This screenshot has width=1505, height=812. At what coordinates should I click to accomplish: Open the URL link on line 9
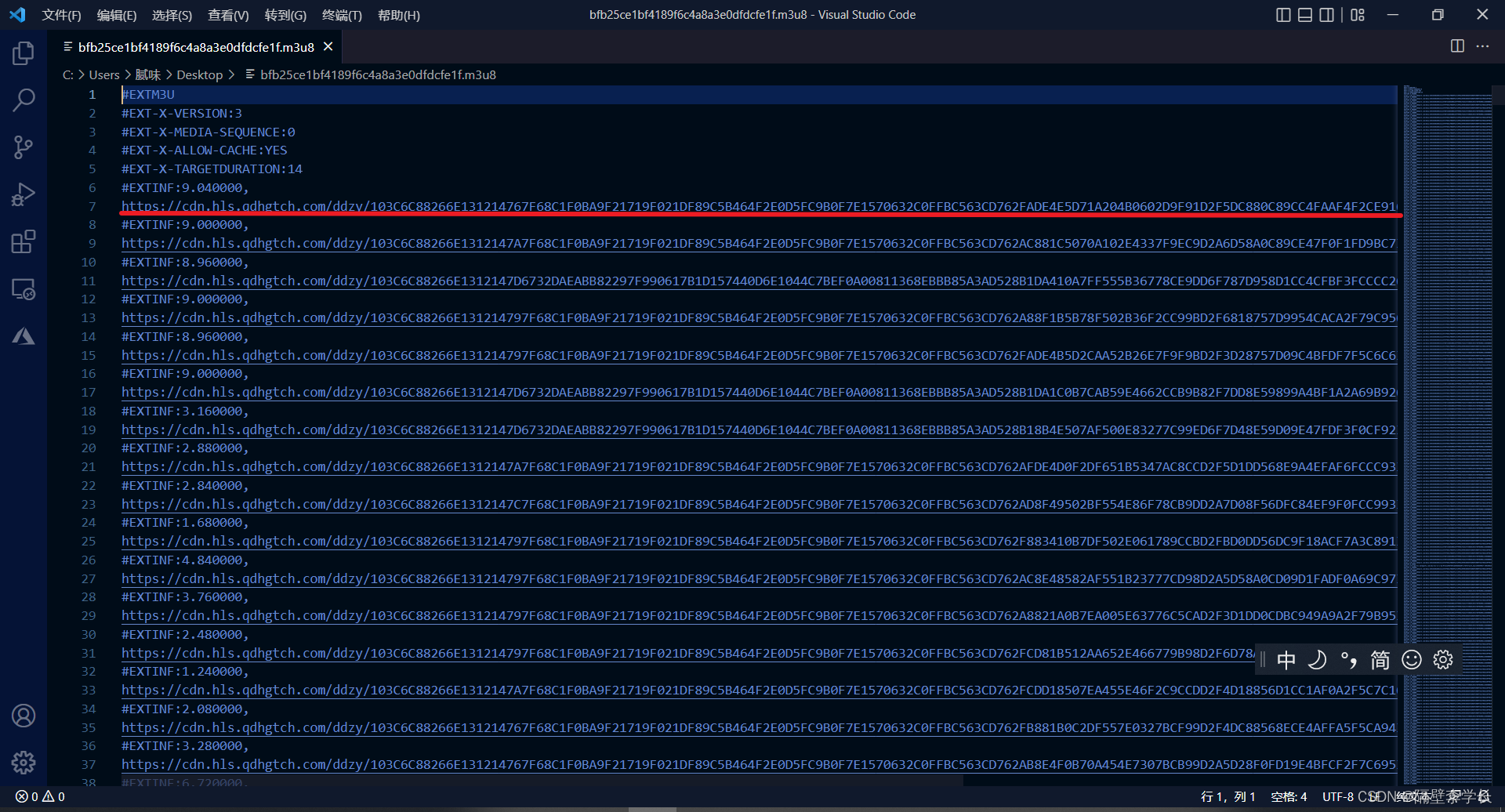click(x=758, y=243)
